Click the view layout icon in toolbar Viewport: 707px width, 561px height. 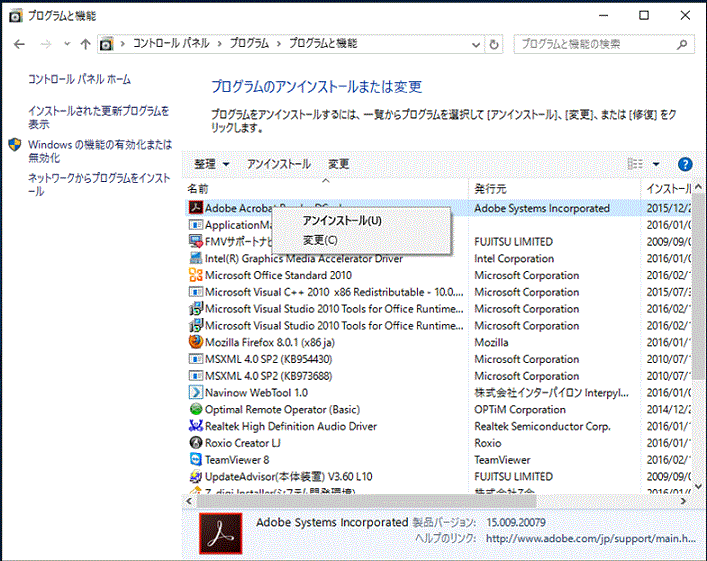point(635,164)
